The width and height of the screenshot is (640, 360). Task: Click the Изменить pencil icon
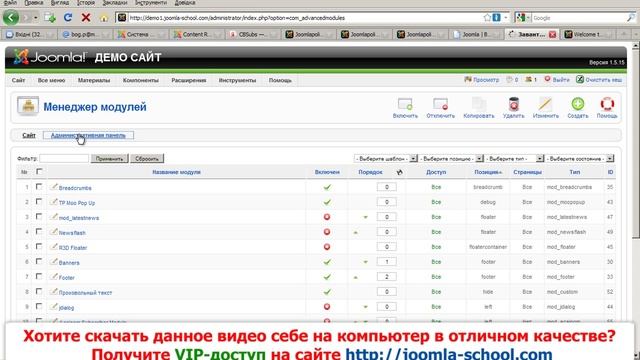pos(545,108)
